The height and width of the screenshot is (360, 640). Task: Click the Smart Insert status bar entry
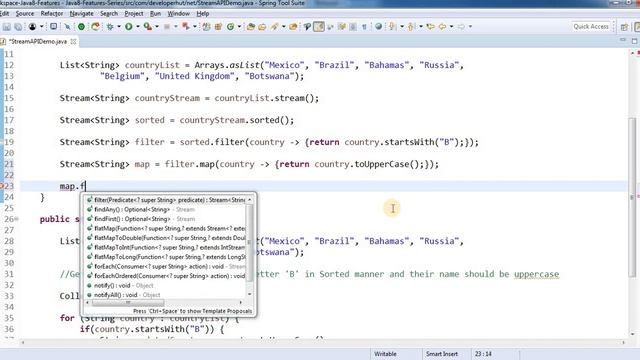click(x=442, y=354)
